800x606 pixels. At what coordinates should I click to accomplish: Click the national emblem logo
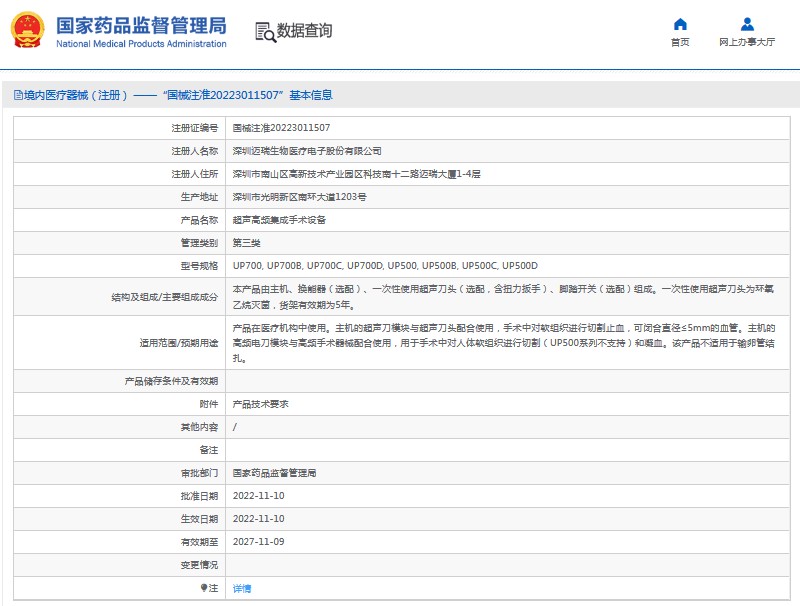pos(28,32)
